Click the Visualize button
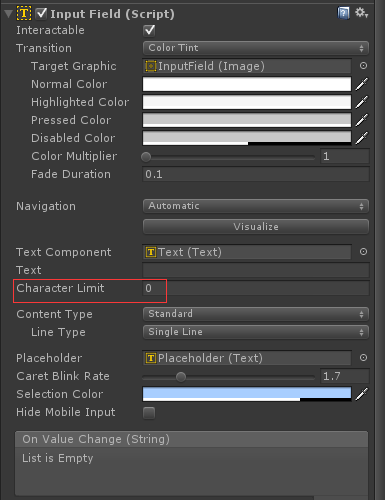Viewport: 385px width, 500px height. (x=256, y=227)
